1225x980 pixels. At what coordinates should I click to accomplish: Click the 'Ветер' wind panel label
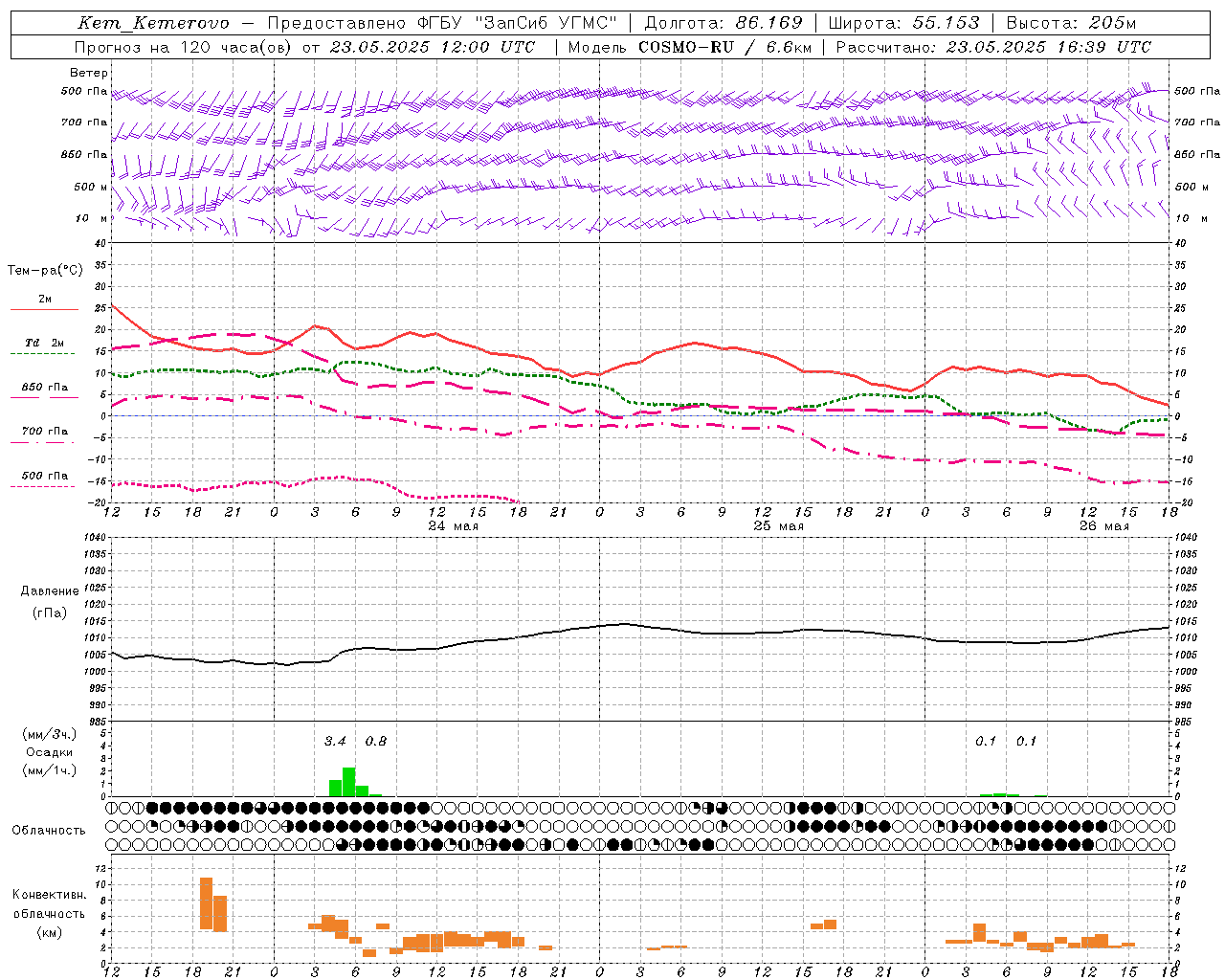tap(89, 73)
